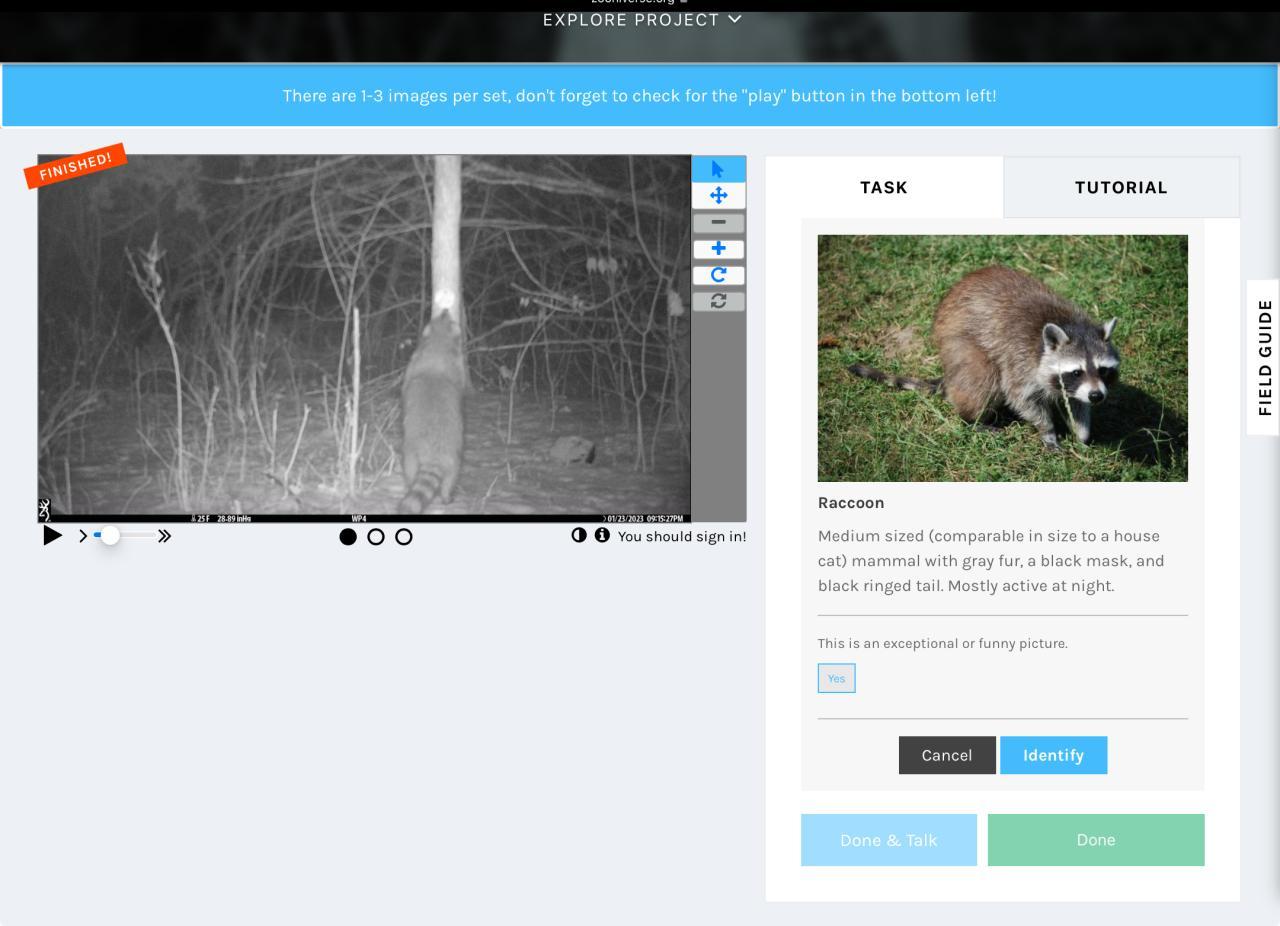Switch to the TUTORIAL tab

pos(1121,187)
